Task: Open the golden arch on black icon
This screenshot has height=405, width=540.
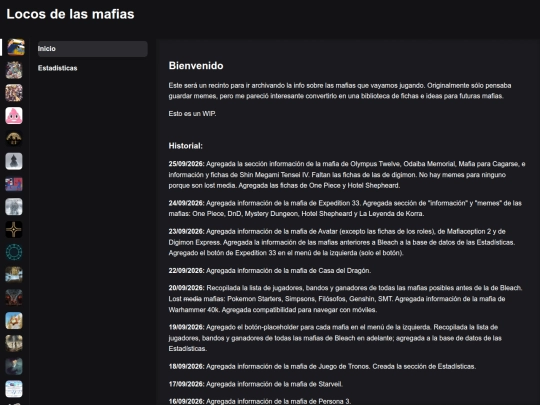Action: [14, 138]
